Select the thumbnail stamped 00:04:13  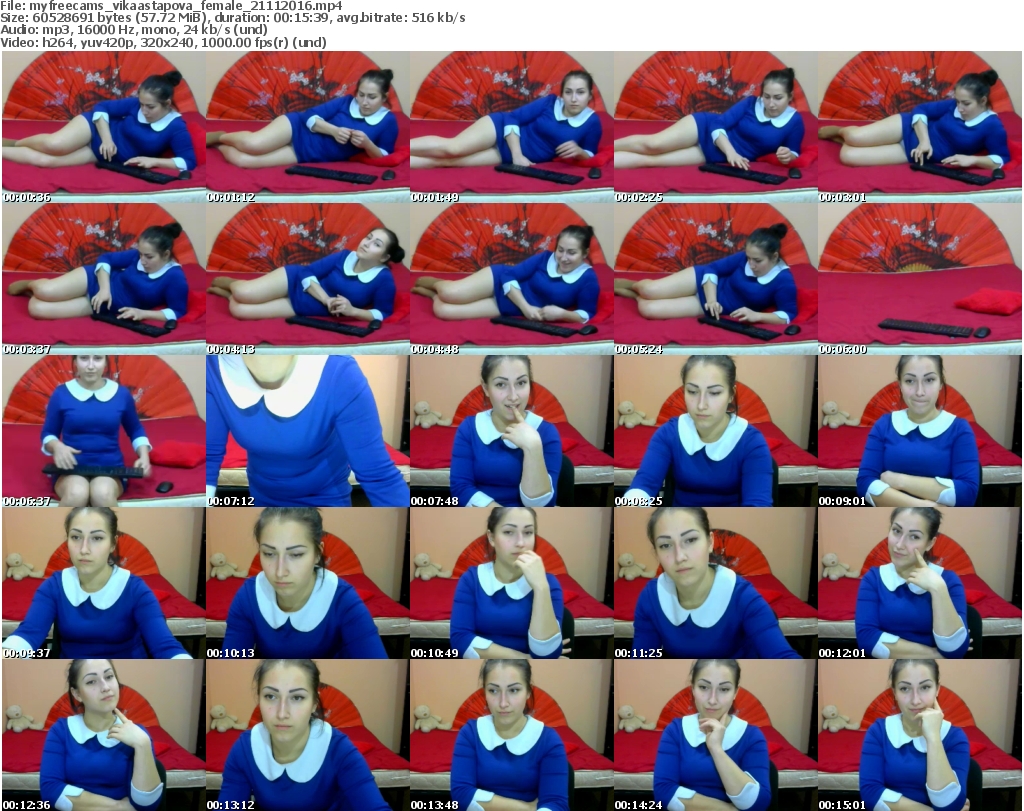[308, 279]
